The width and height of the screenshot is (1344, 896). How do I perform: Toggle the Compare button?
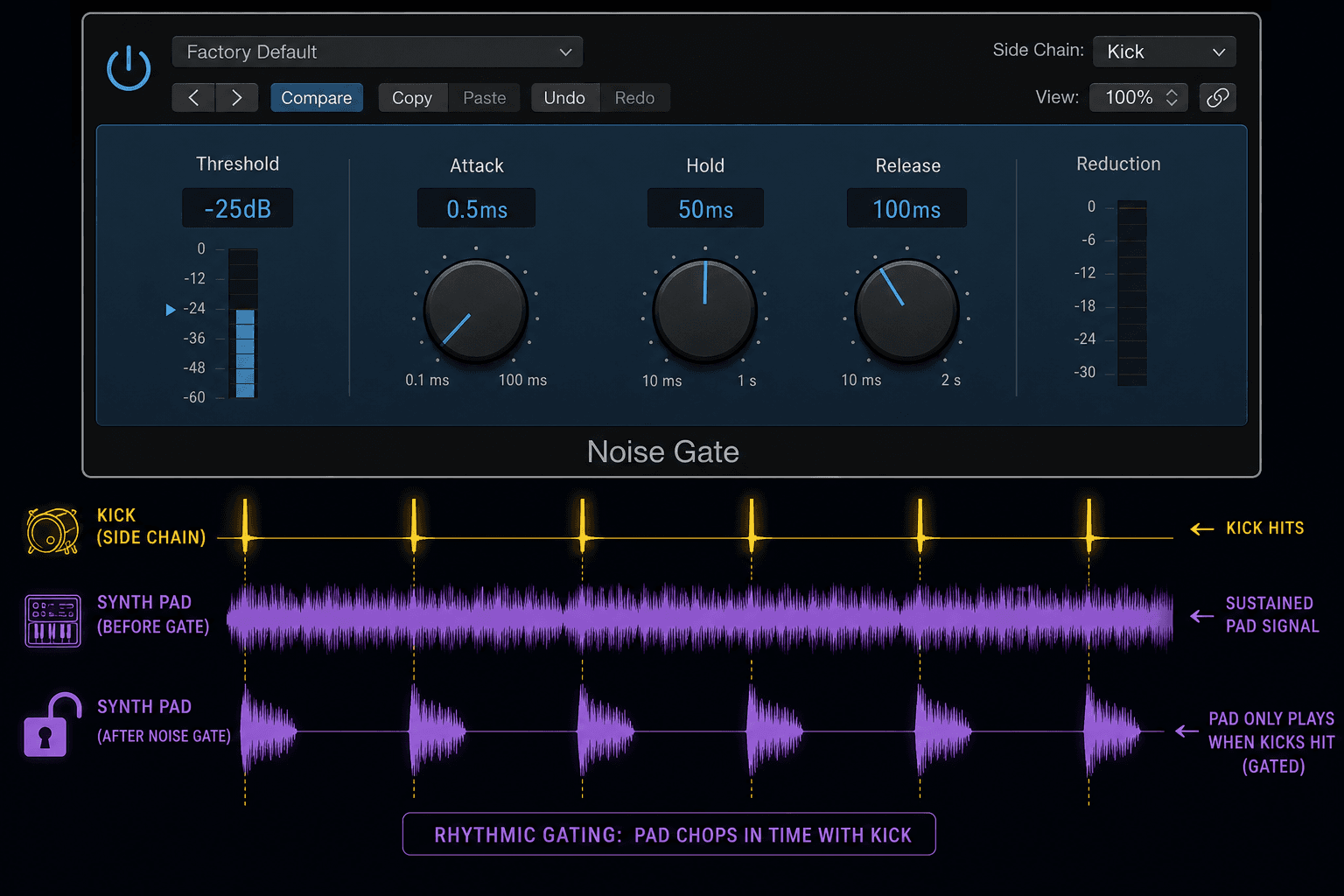[x=317, y=97]
